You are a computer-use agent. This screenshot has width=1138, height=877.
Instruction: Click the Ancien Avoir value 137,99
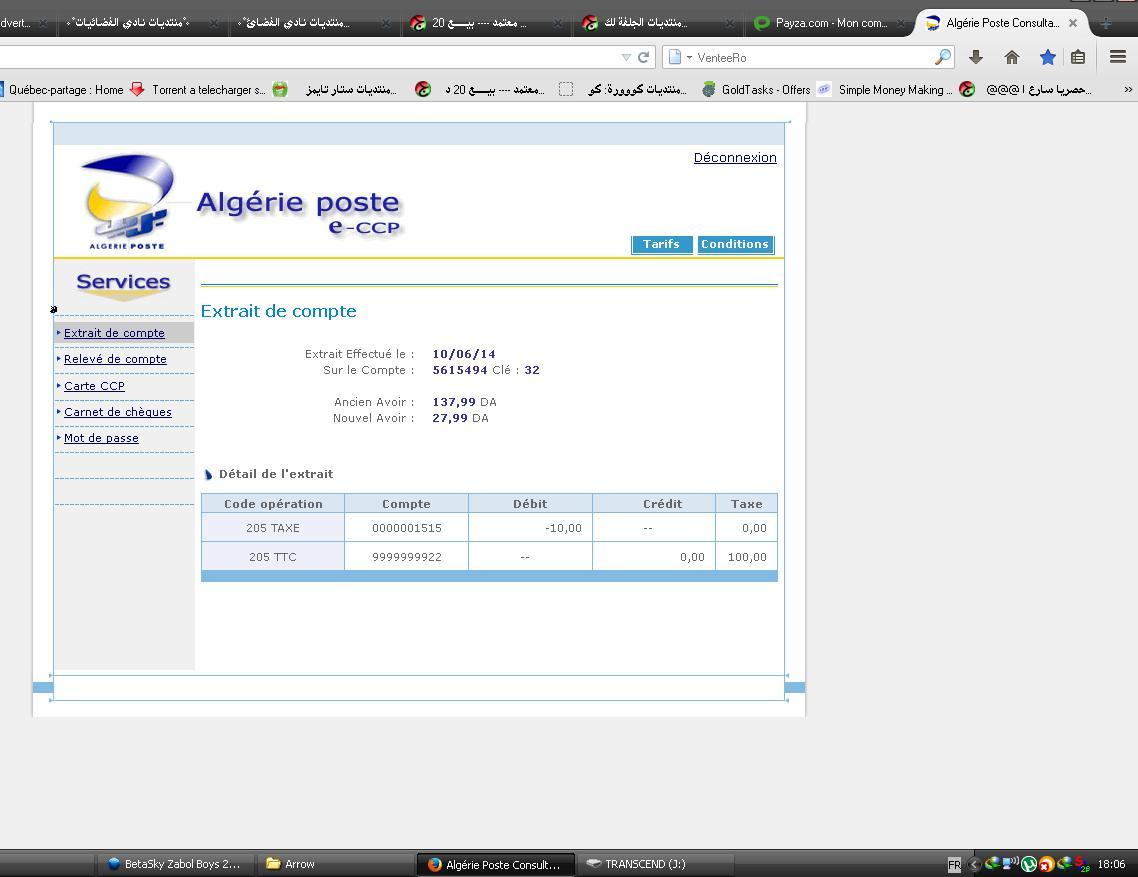coord(454,402)
